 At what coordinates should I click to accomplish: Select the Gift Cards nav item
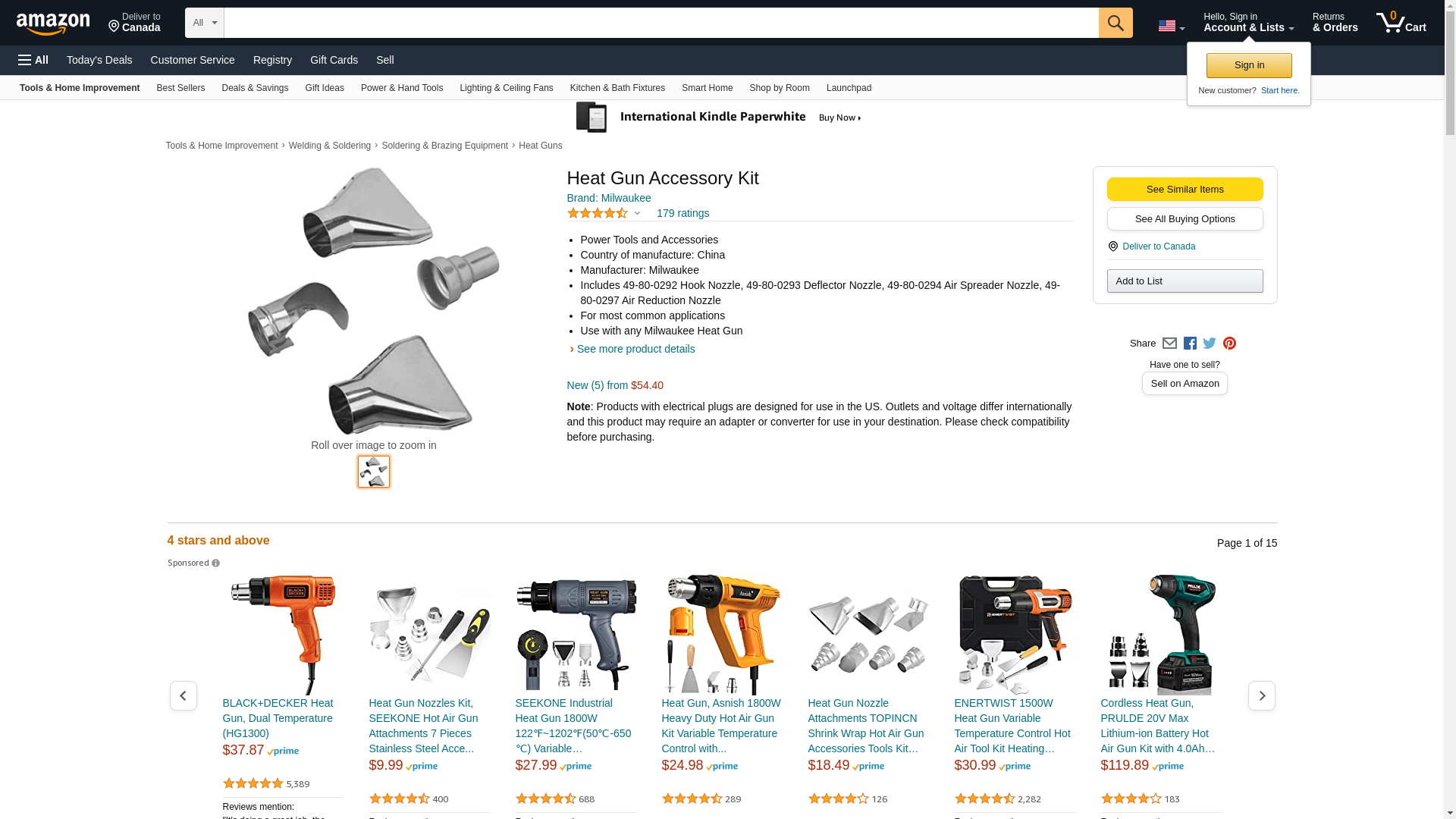tap(334, 60)
